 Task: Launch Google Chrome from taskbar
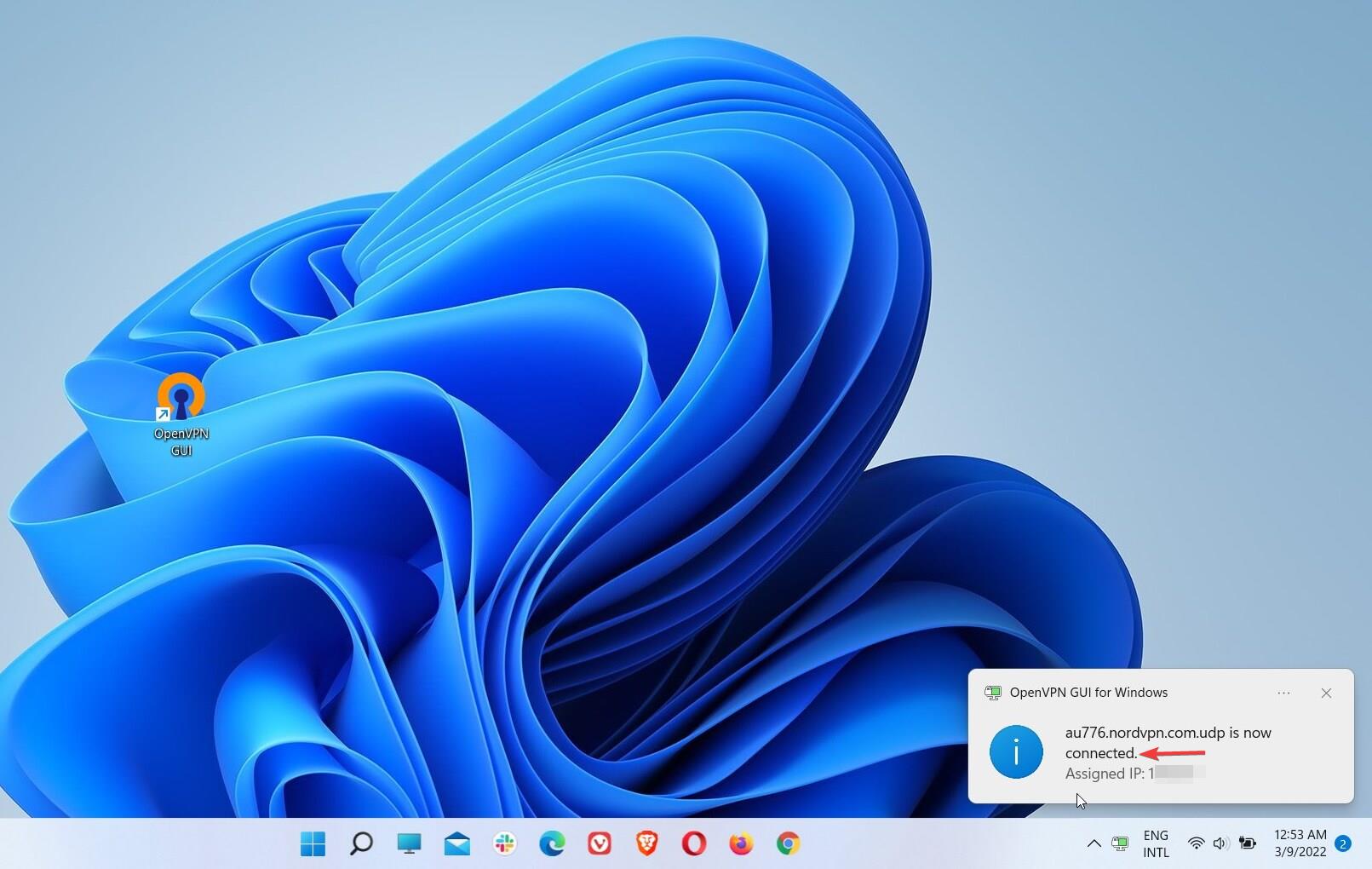pos(789,843)
